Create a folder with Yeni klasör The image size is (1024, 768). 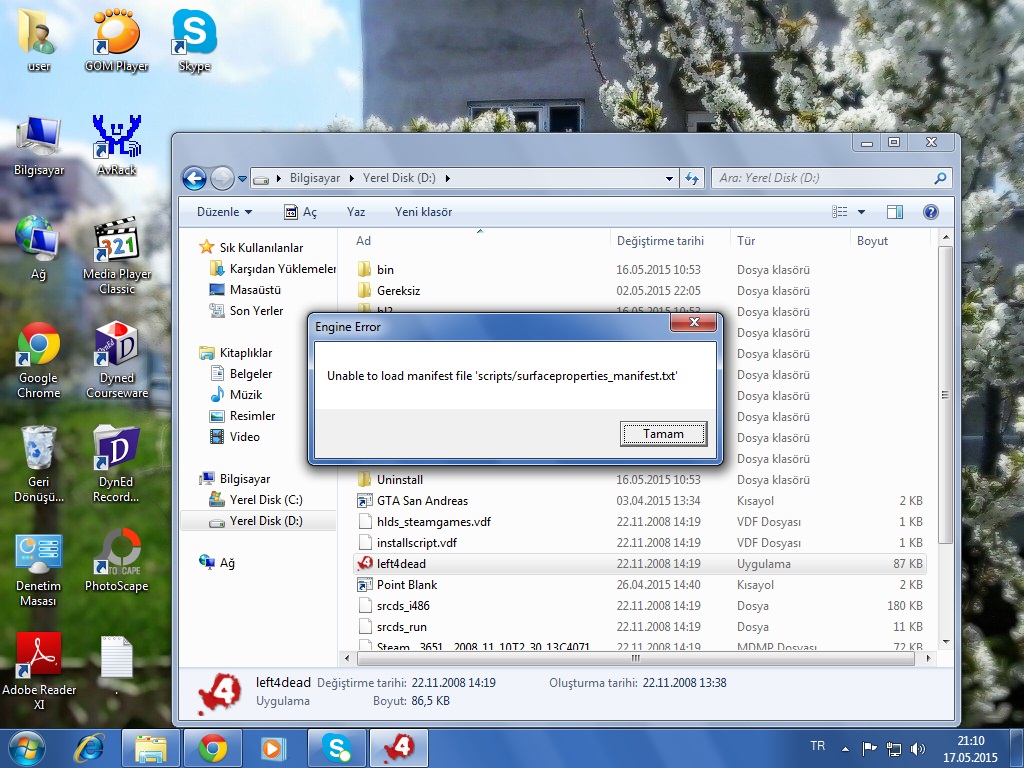[423, 212]
